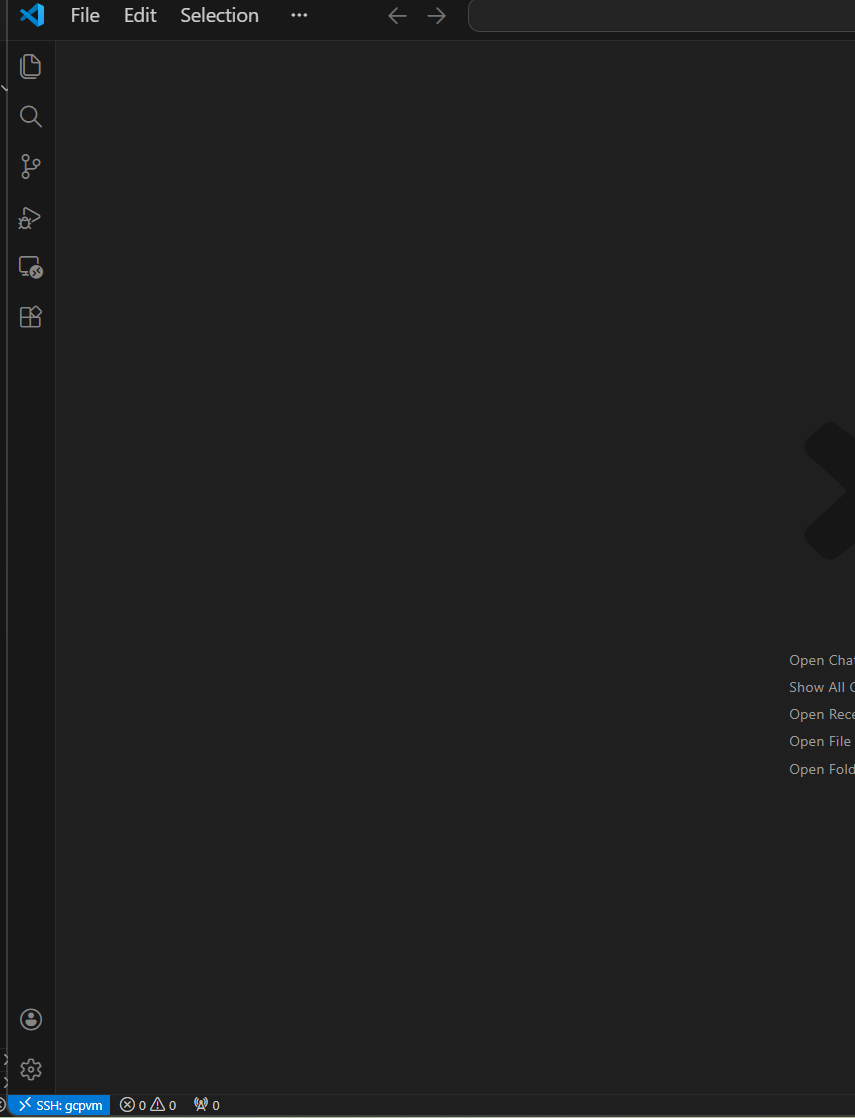This screenshot has width=855, height=1118.
Task: Open the Extensions view
Action: (31, 317)
